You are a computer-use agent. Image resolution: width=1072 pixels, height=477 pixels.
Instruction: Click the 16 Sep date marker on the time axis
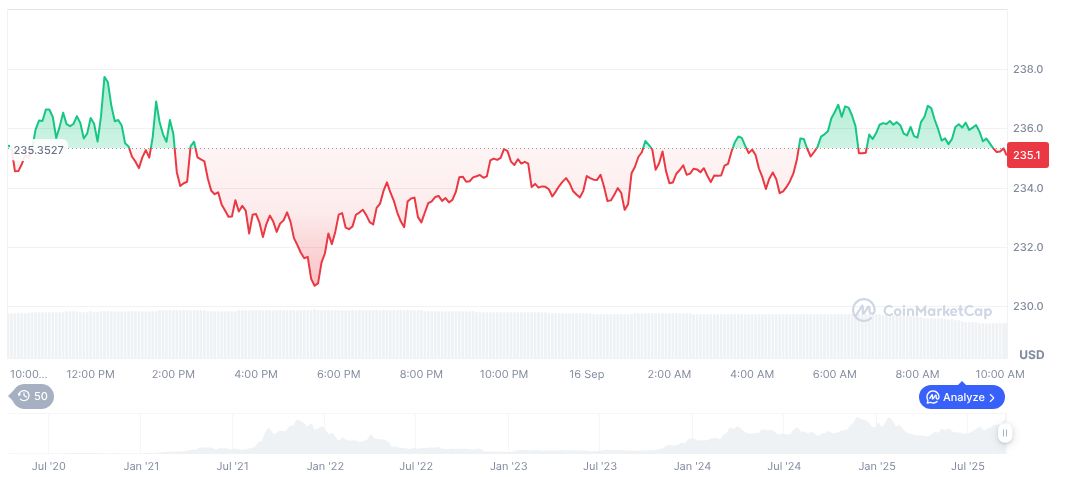coord(586,374)
